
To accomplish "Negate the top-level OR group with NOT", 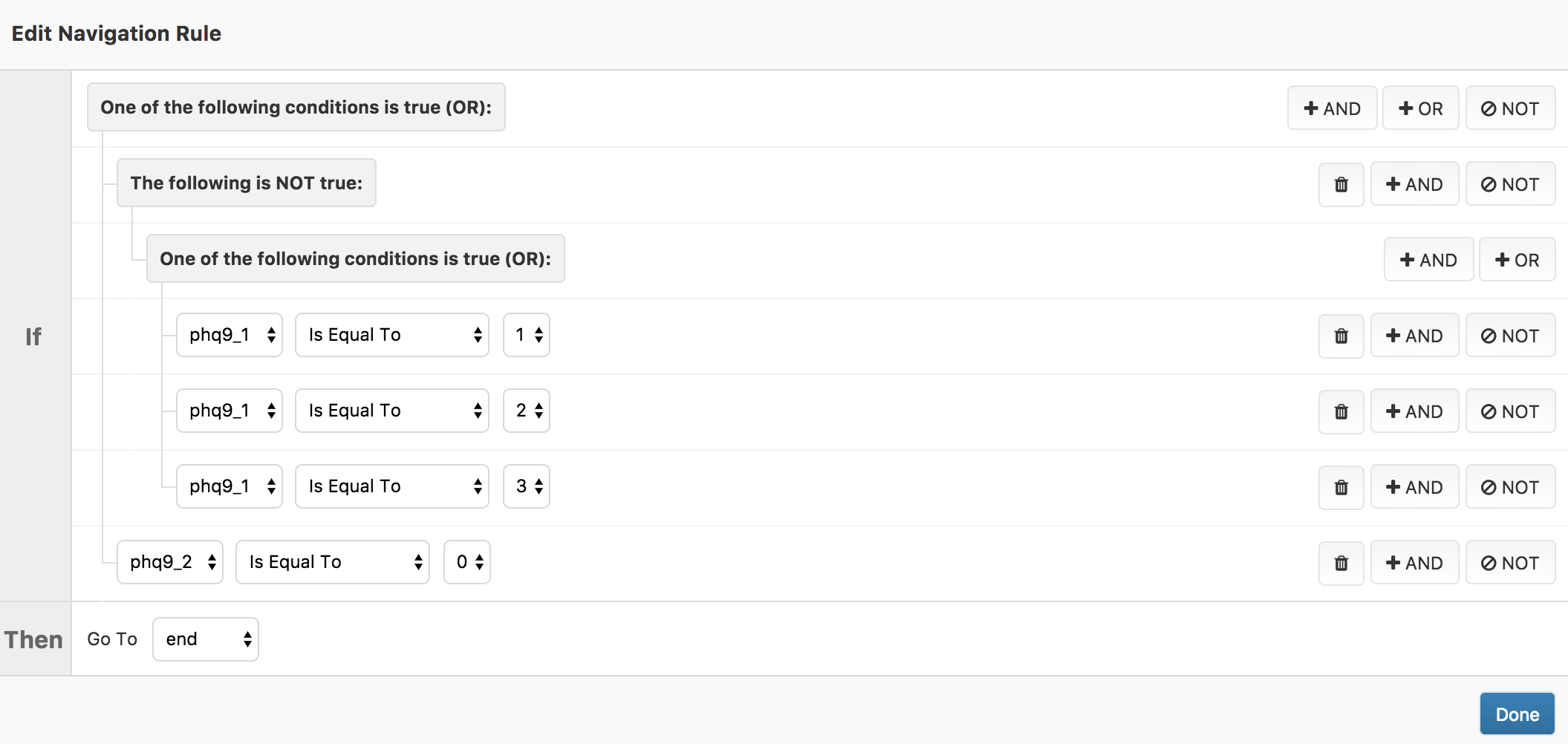I will coord(1509,109).
